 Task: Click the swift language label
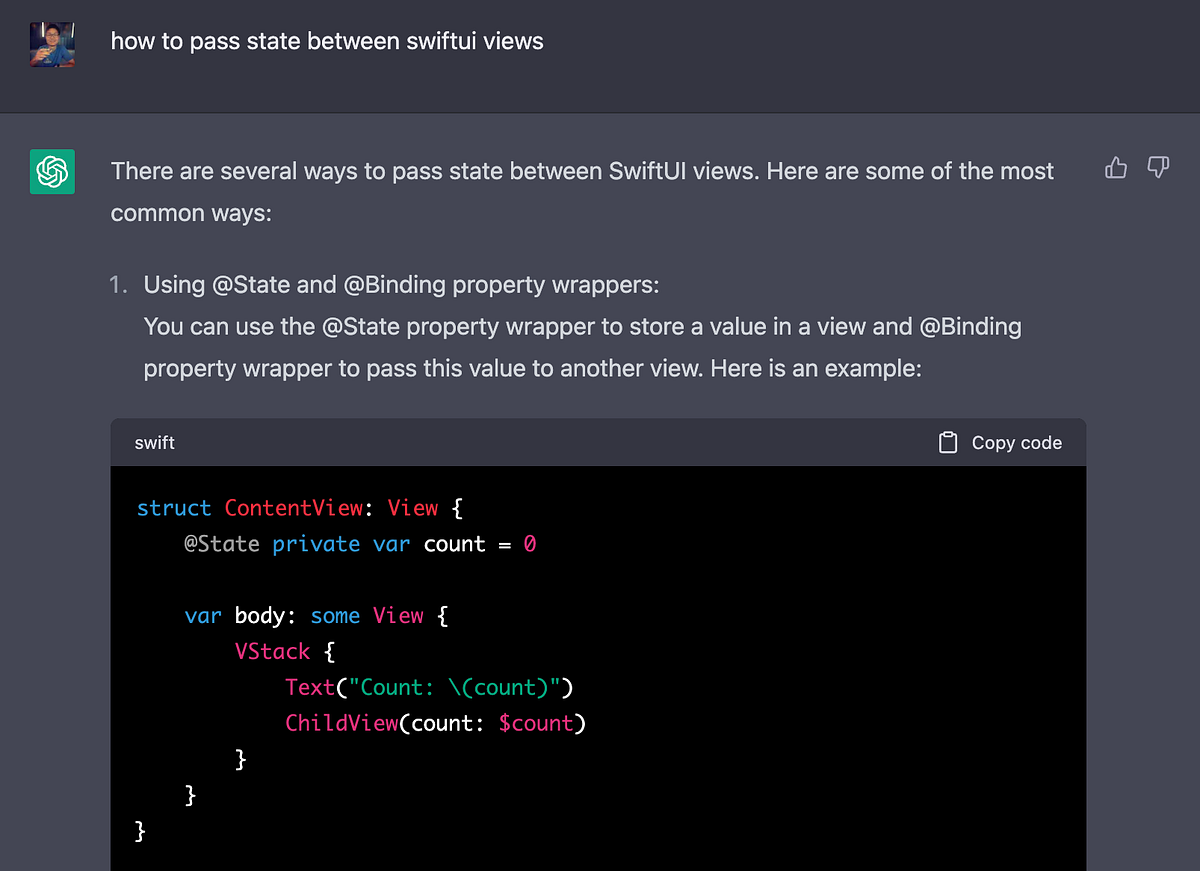click(x=153, y=442)
